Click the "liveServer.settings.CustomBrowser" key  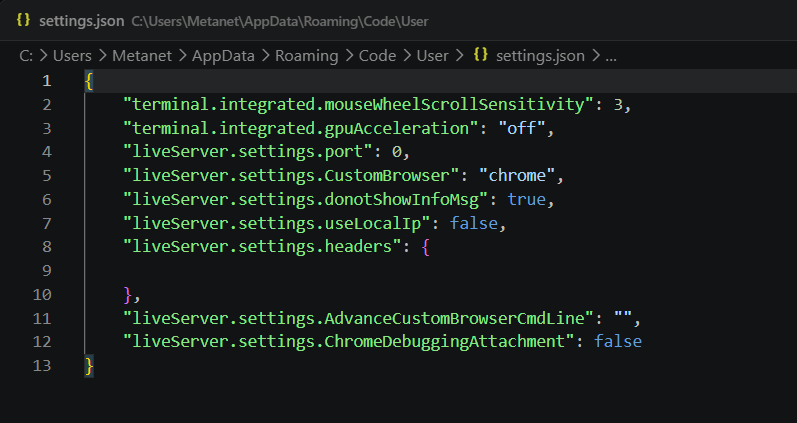pyautogui.click(x=291, y=175)
